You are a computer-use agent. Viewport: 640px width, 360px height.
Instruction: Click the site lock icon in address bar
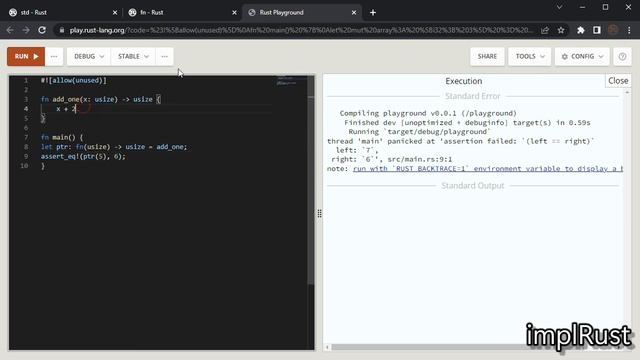[x=62, y=30]
